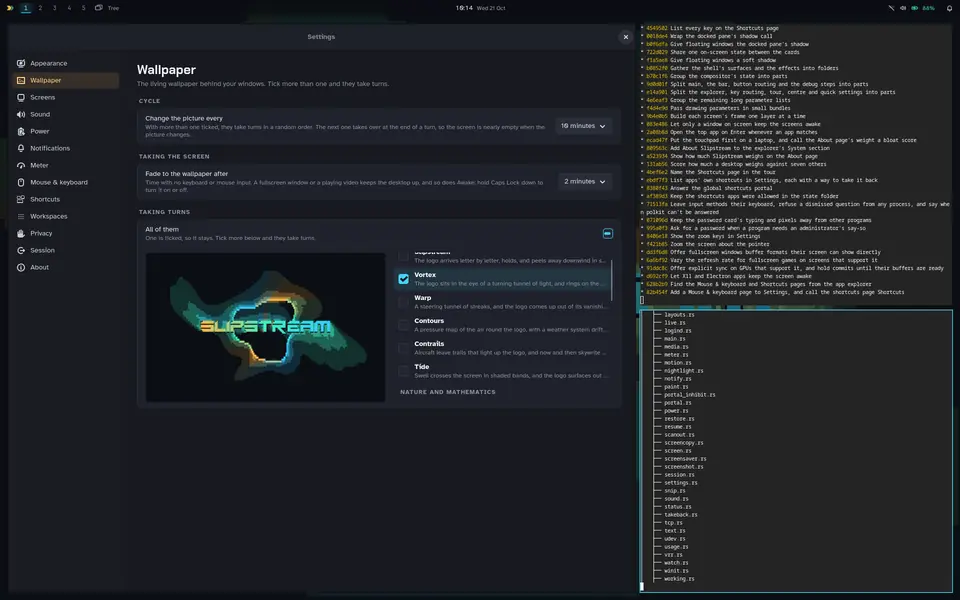
Task: Click the wallpaper list scrollbar
Action: click(x=612, y=280)
